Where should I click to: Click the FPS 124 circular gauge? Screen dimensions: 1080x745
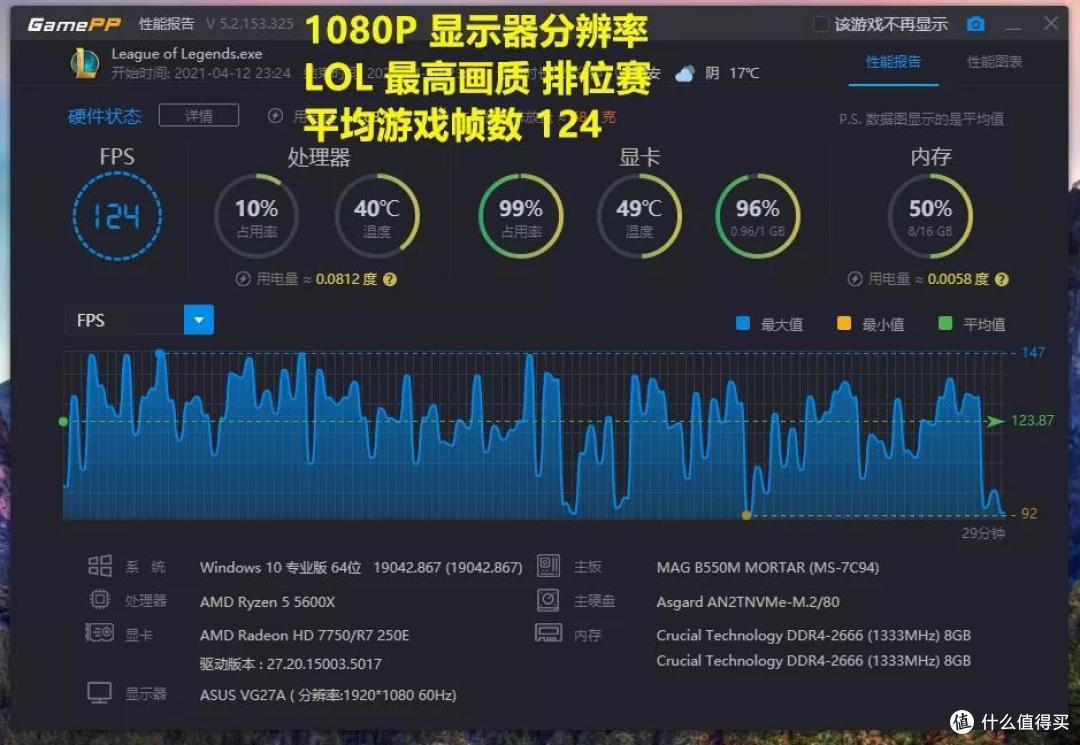click(117, 216)
